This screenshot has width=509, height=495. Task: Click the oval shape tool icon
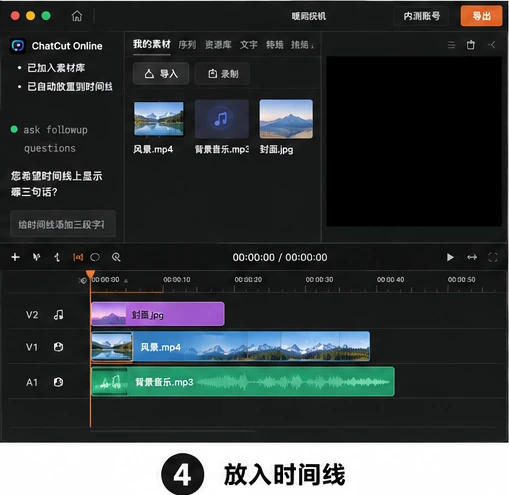pos(95,257)
